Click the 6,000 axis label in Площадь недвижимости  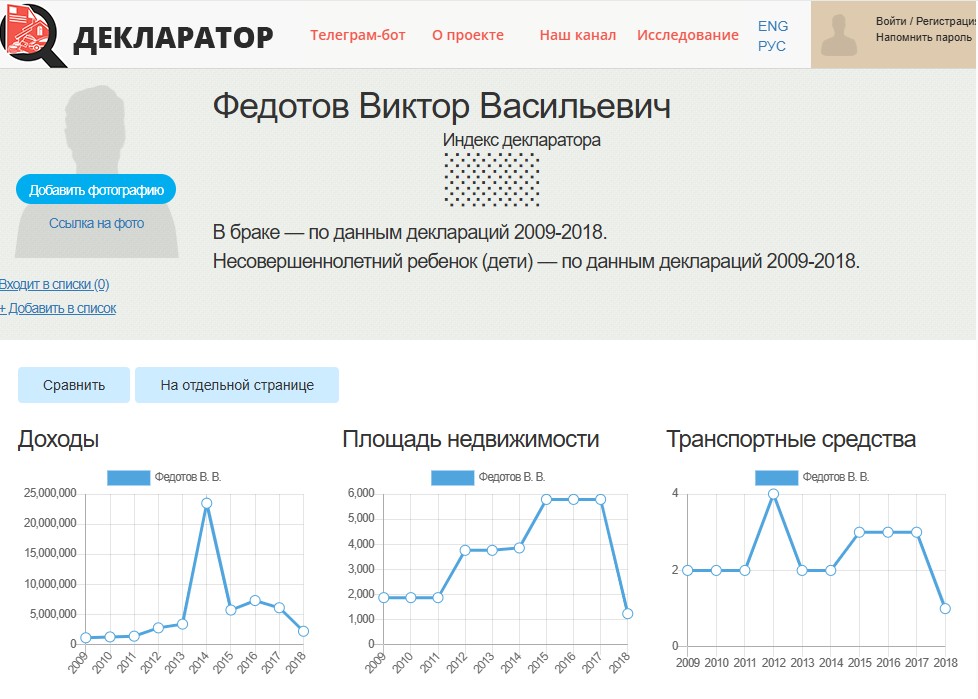[361, 493]
